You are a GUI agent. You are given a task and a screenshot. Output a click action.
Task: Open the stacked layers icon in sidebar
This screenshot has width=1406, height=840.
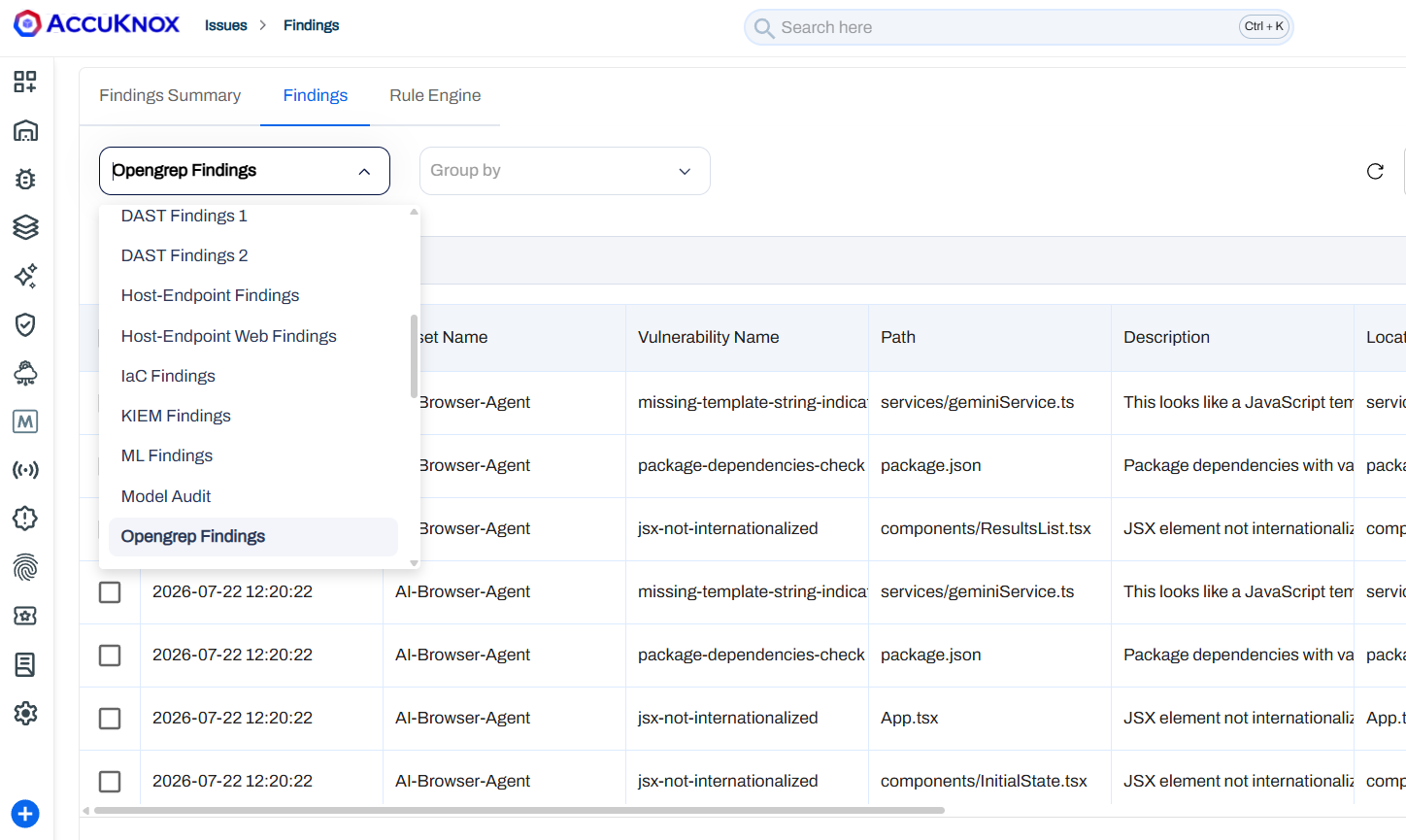pos(25,227)
